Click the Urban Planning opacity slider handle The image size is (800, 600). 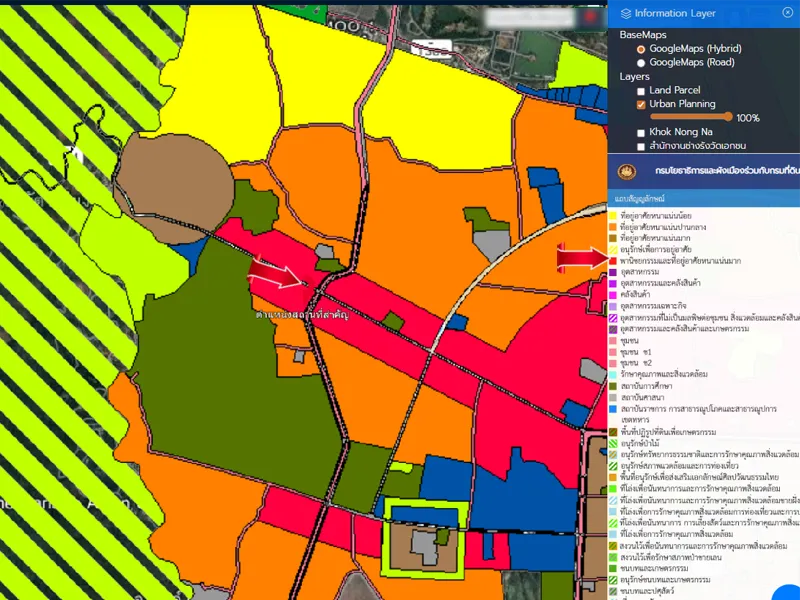click(x=730, y=117)
